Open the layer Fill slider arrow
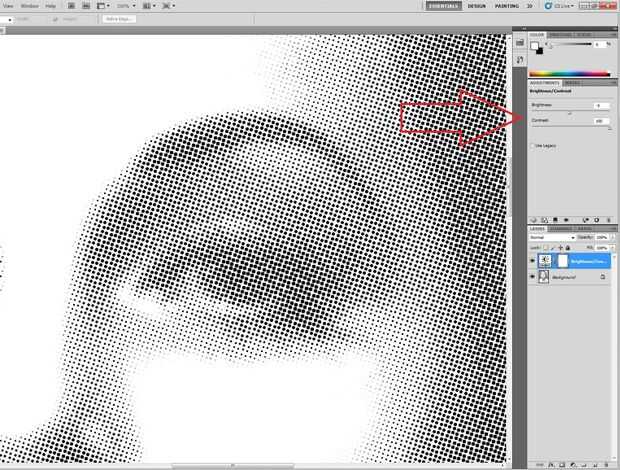Viewport: 620px width, 470px height. 612,248
